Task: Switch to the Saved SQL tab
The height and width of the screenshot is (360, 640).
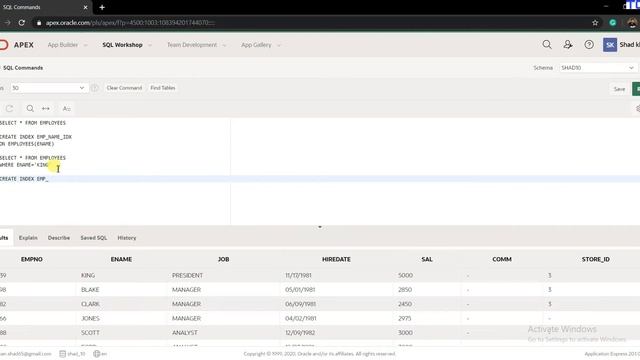Action: coord(94,238)
